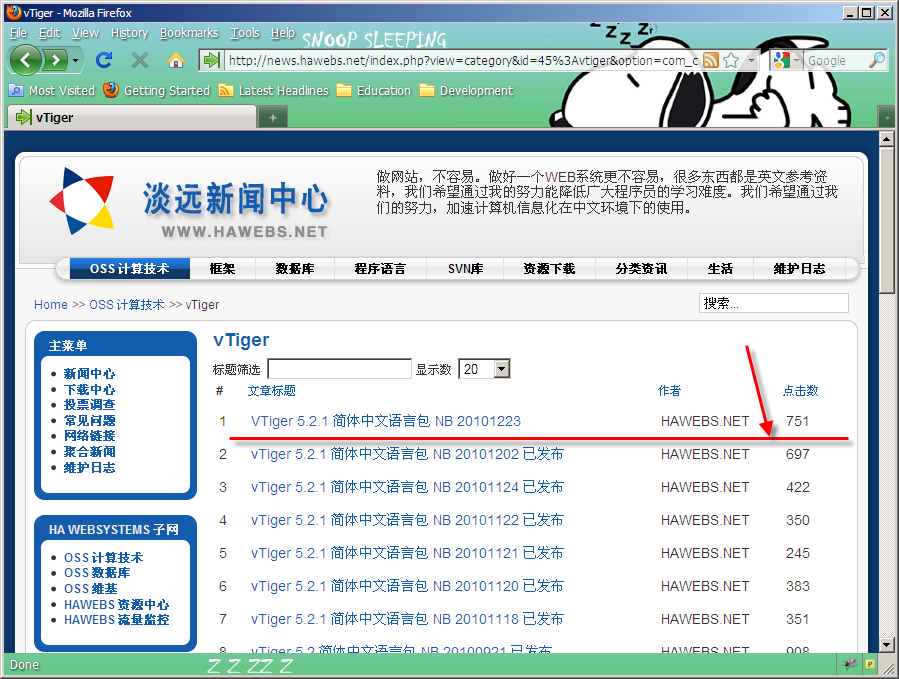
Task: Open the Most Visited bookmarks folder
Action: point(52,91)
